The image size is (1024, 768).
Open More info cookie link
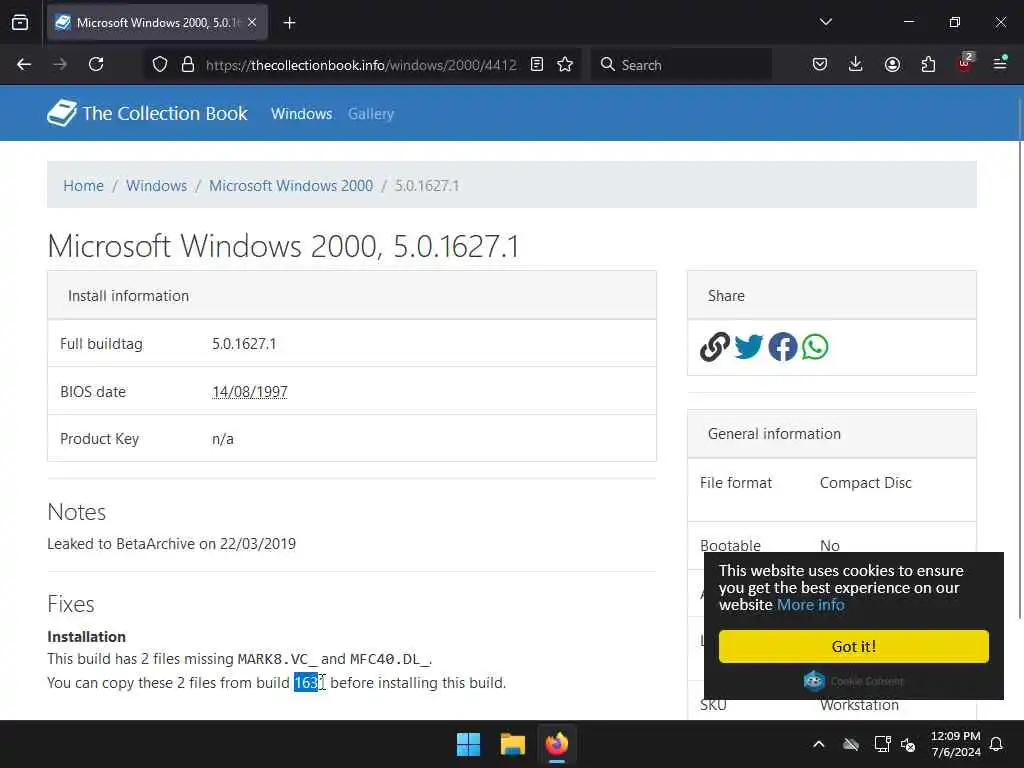point(810,605)
